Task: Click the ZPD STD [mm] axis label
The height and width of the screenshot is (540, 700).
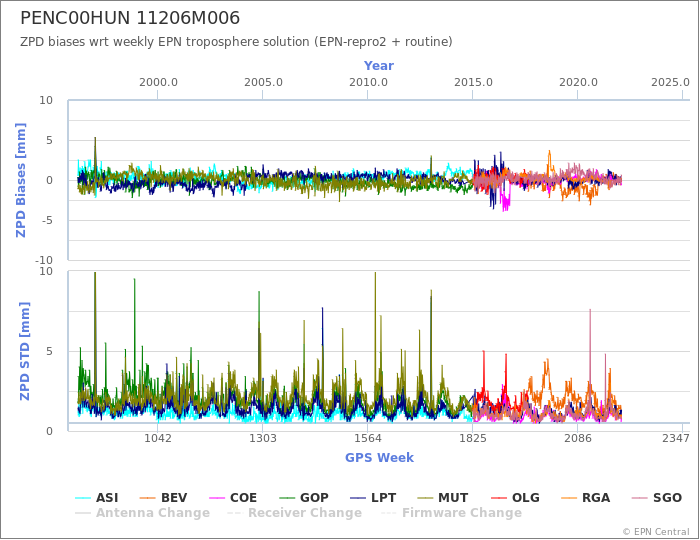Action: (x=25, y=351)
